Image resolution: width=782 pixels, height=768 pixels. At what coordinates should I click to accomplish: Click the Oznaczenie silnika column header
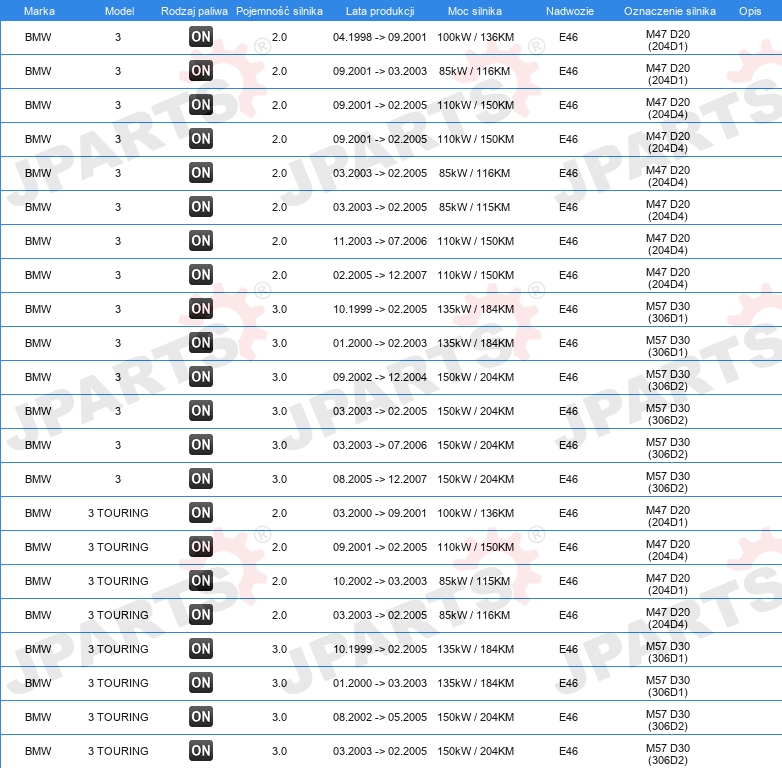[669, 11]
